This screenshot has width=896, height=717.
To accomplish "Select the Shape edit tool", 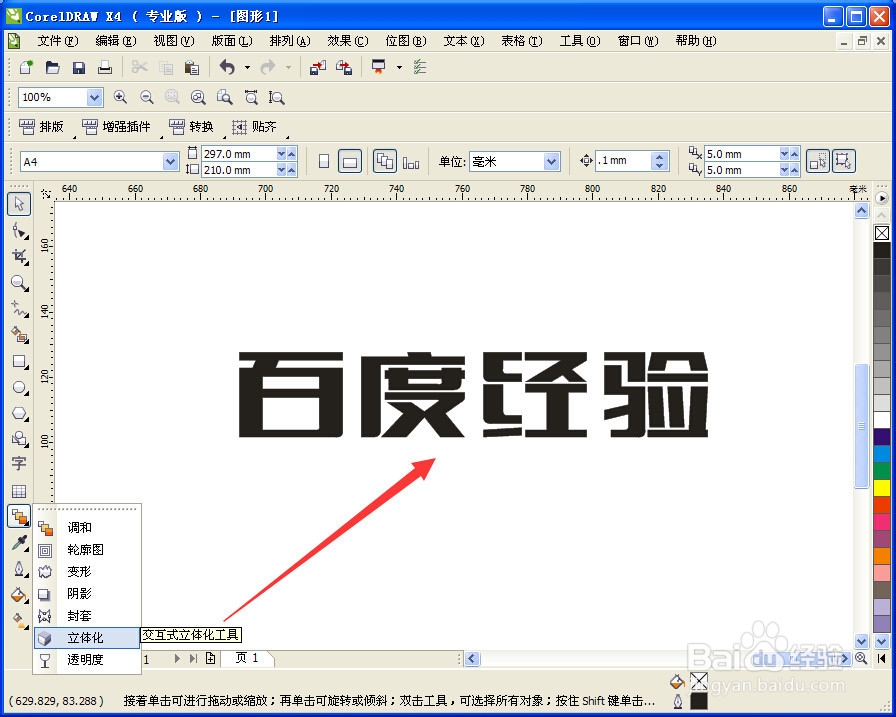I will (19, 231).
